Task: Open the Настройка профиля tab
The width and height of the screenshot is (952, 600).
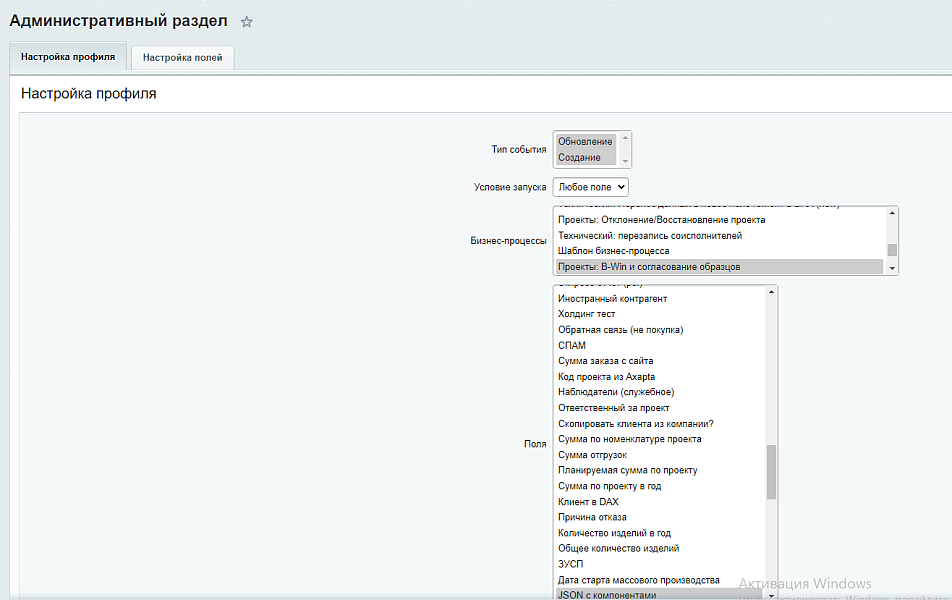Action: pos(68,57)
